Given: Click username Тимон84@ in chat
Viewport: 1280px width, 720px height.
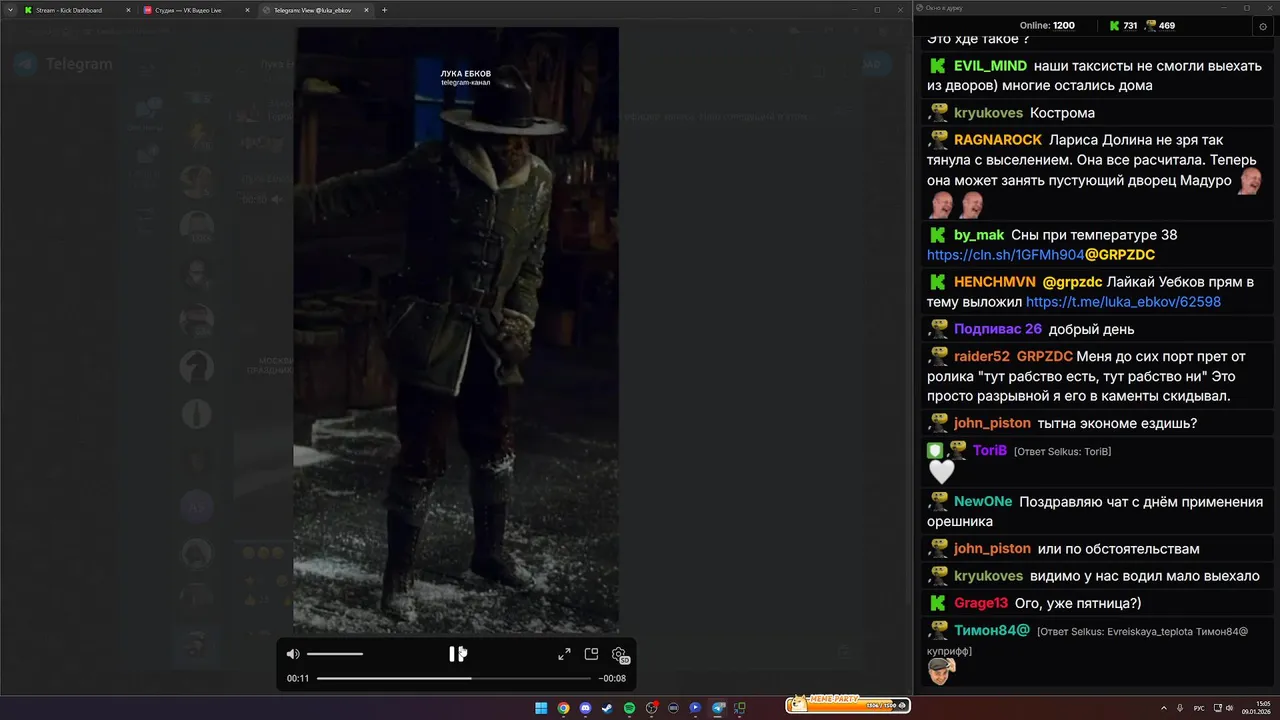Looking at the screenshot, I should [992, 630].
